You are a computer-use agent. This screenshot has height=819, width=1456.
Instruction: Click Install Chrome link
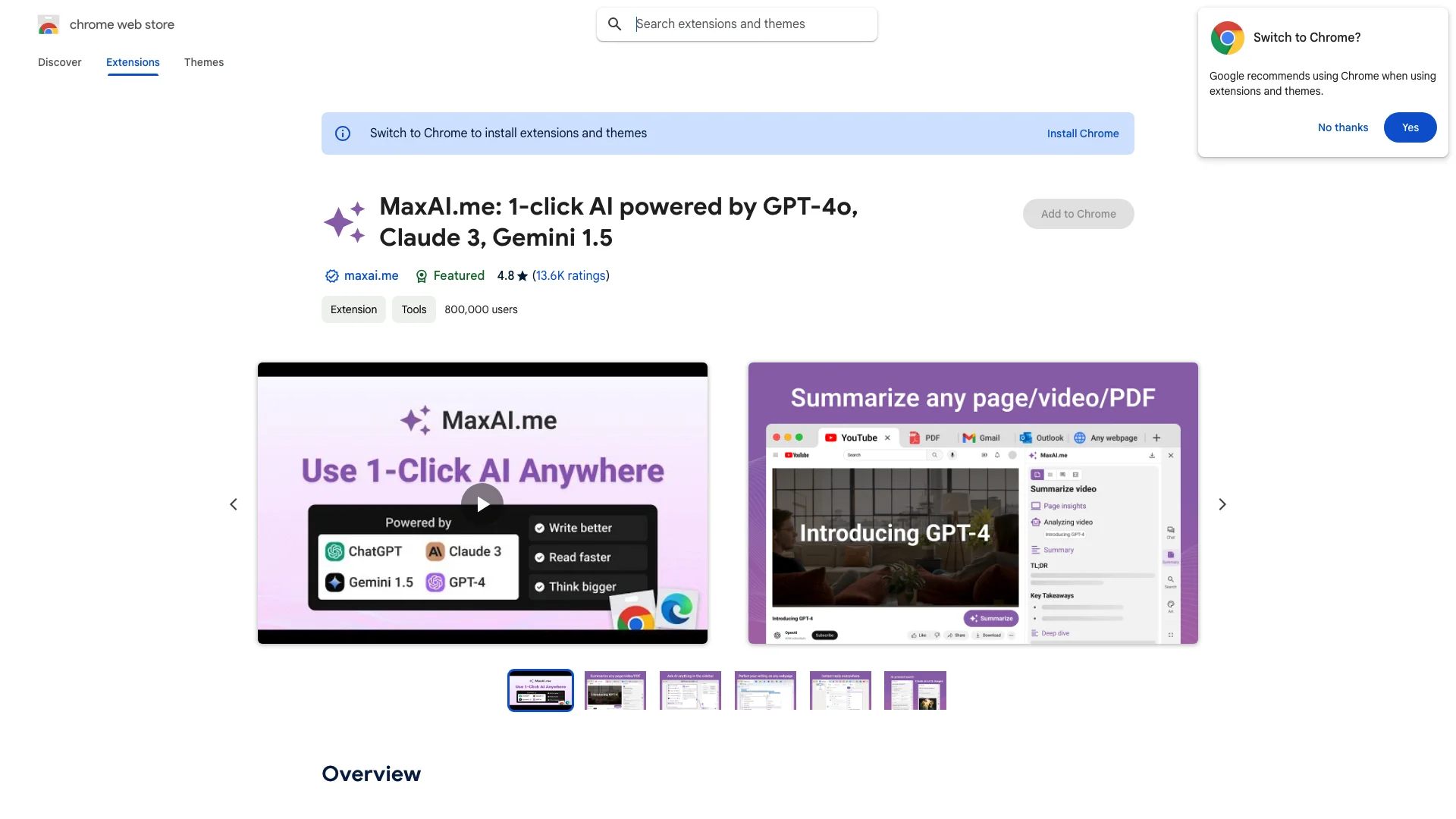click(x=1082, y=133)
